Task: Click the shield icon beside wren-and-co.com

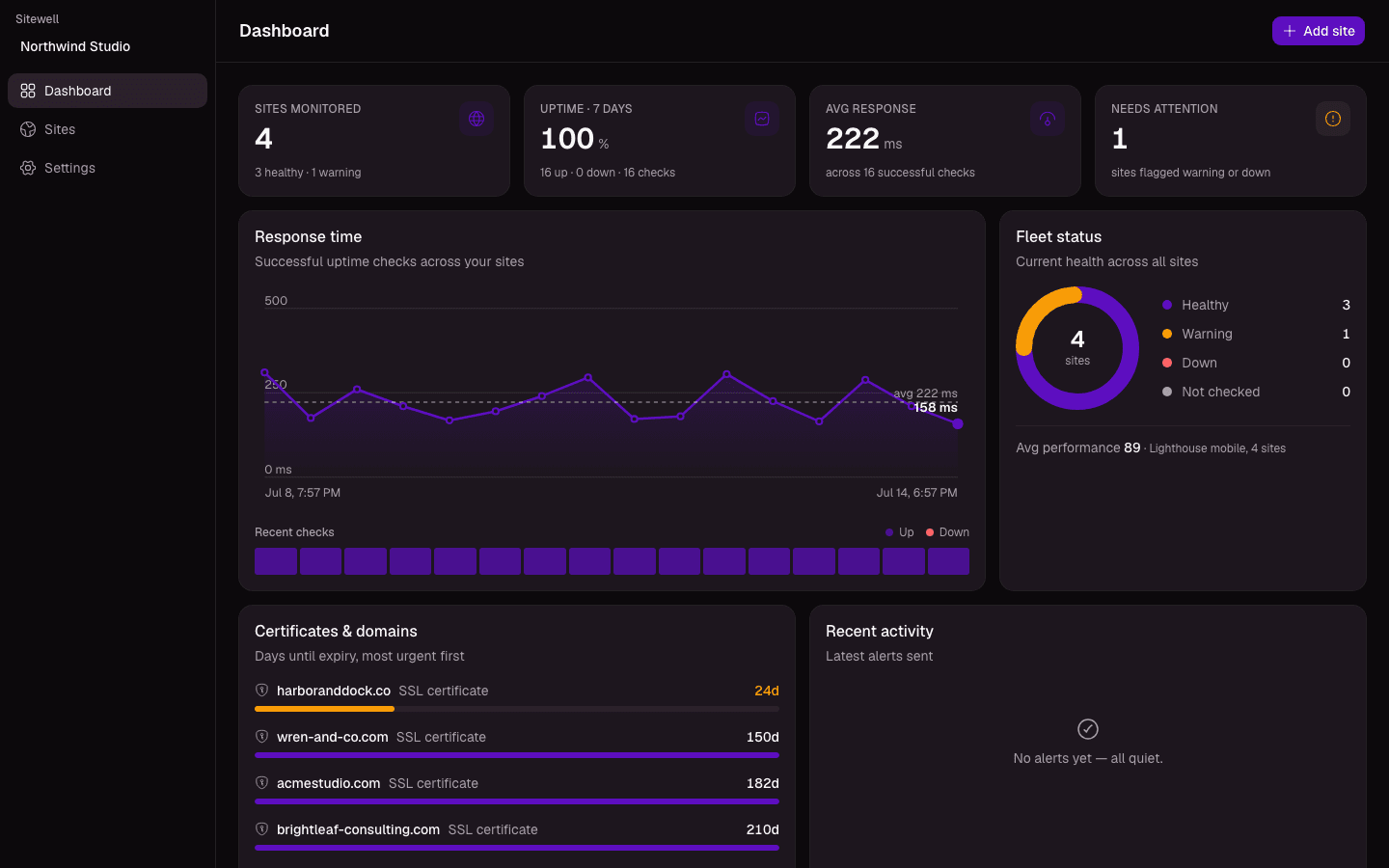Action: pos(261,736)
